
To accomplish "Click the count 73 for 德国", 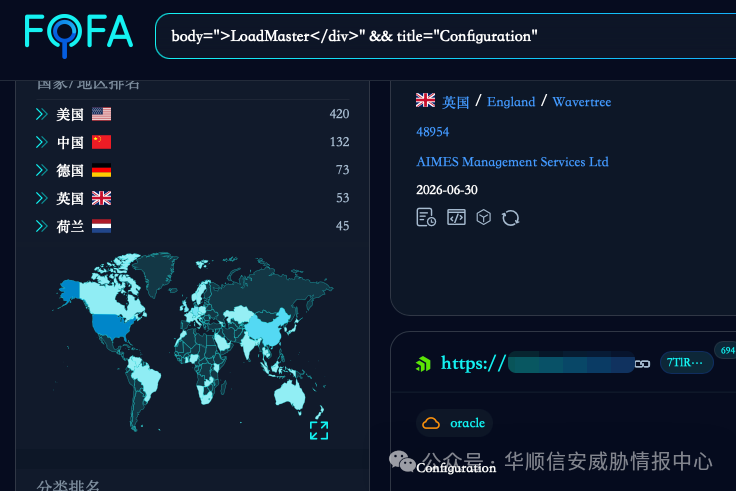I will coord(342,170).
